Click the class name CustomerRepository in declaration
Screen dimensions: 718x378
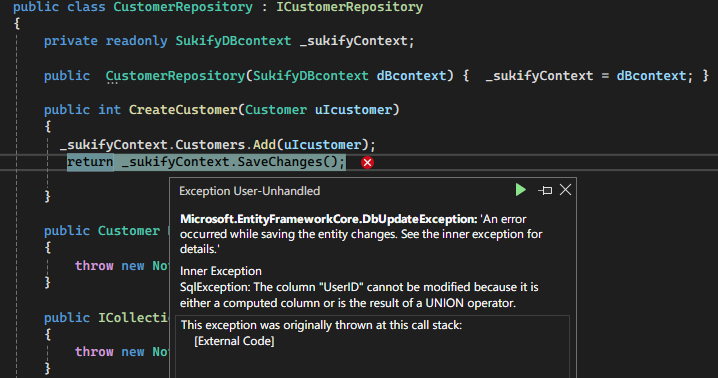click(x=183, y=7)
